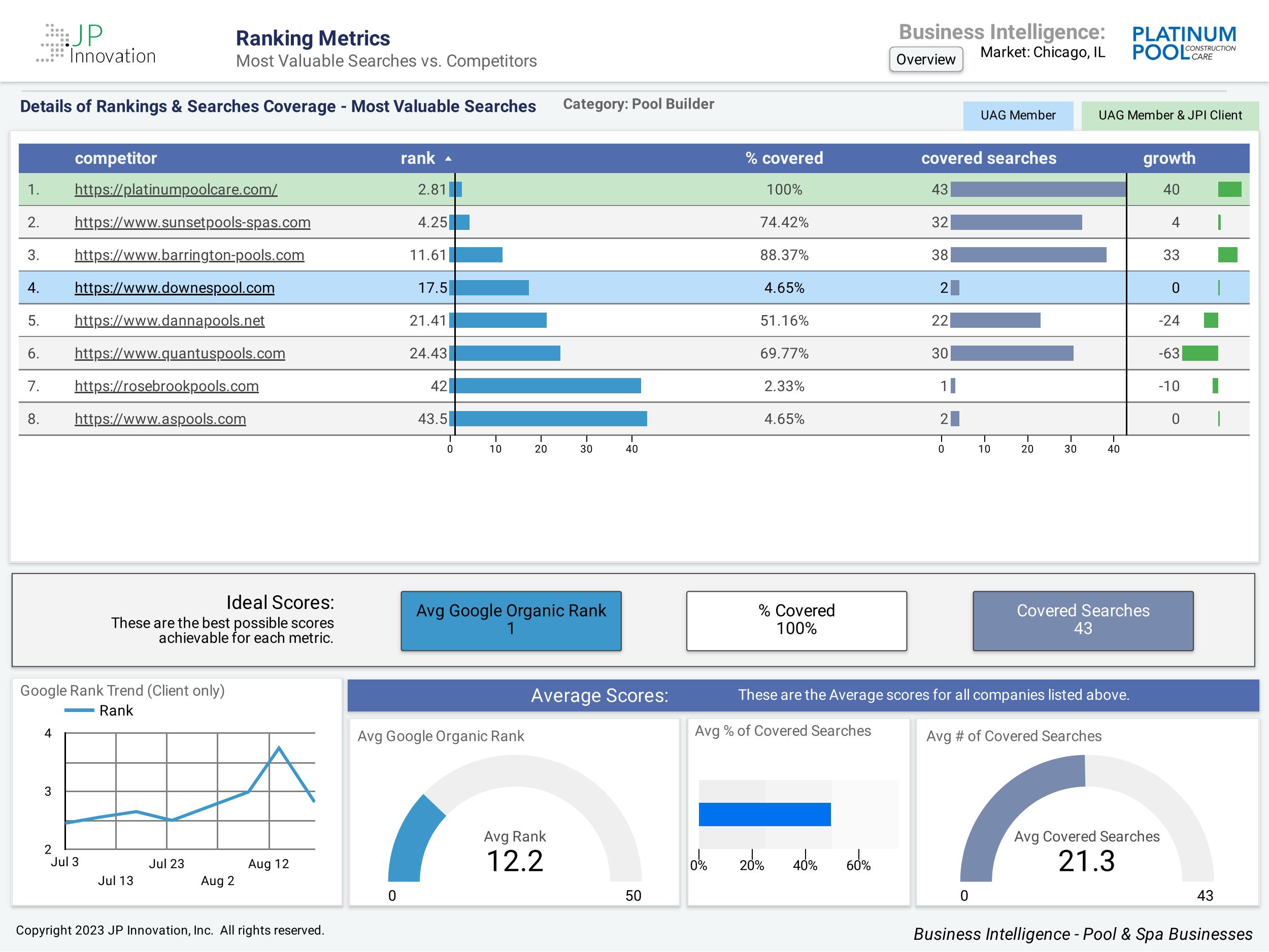Viewport: 1269px width, 952px height.
Task: Click the rank value 21.41
Action: 428,320
